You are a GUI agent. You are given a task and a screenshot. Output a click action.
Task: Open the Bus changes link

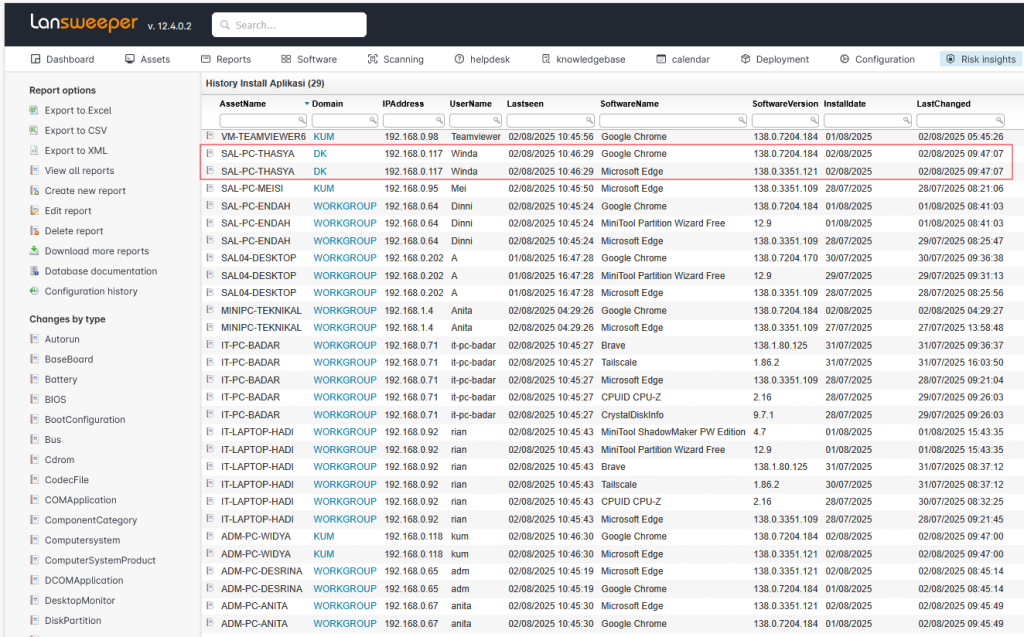tap(53, 440)
